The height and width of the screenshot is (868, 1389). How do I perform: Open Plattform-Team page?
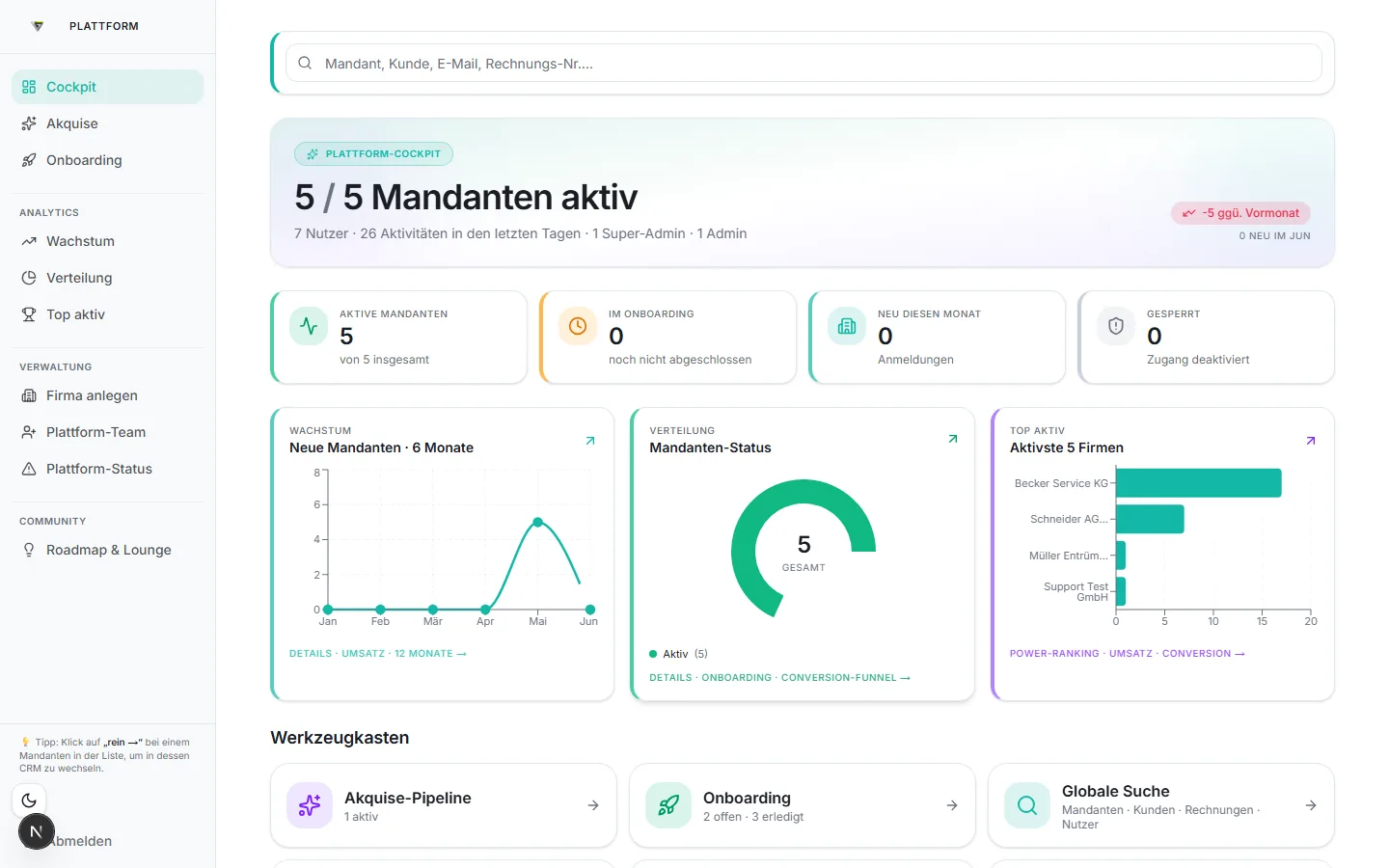107,432
